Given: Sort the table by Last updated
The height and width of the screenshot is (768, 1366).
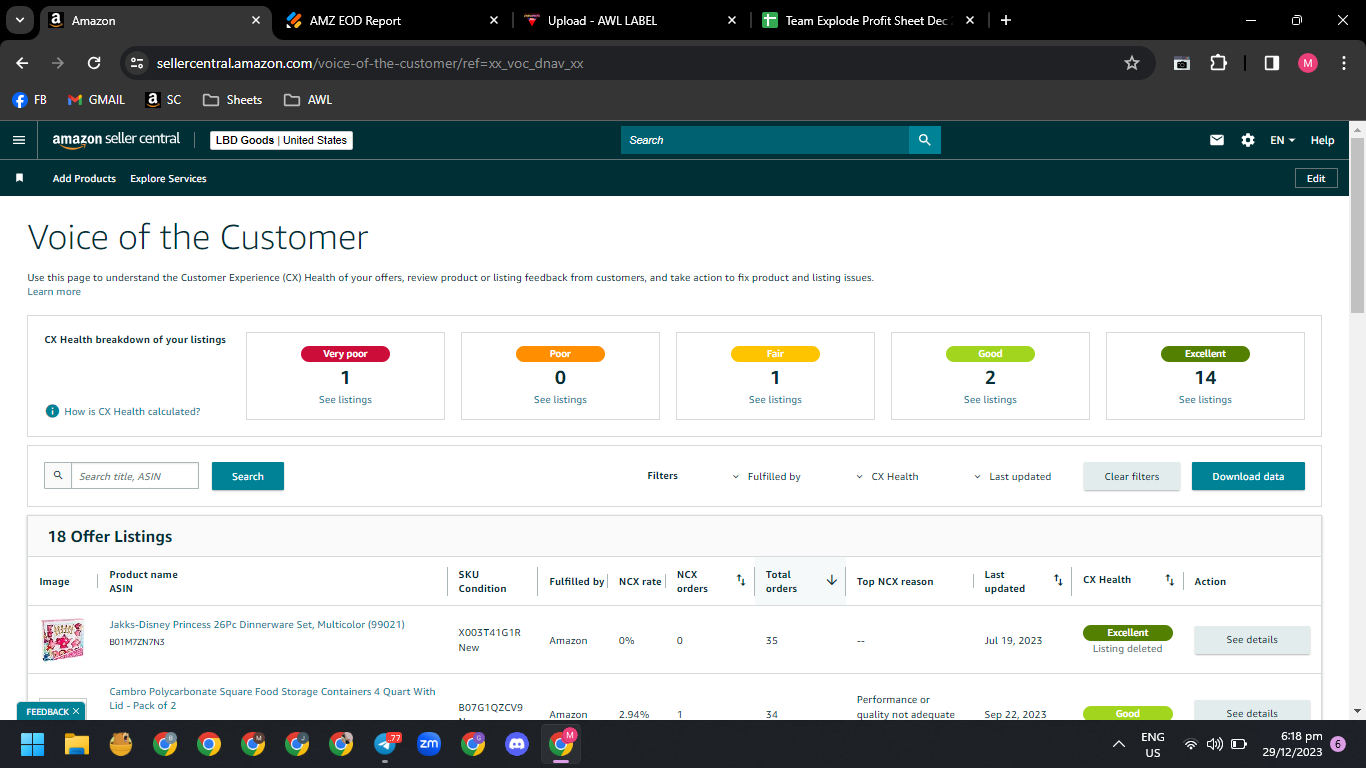Looking at the screenshot, I should pyautogui.click(x=1058, y=580).
